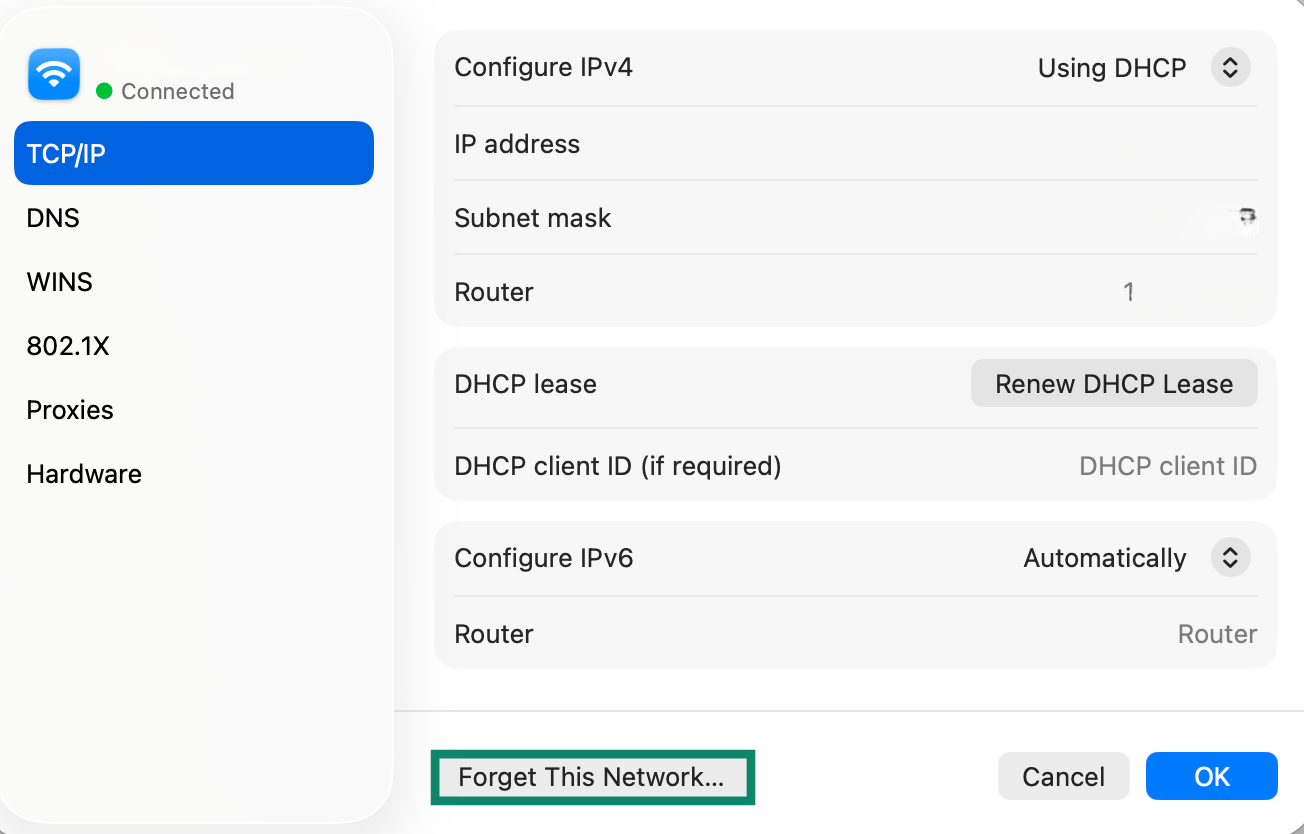Viewport: 1304px width, 834px height.
Task: Click the Wi-Fi icon in the sidebar
Action: point(53,74)
